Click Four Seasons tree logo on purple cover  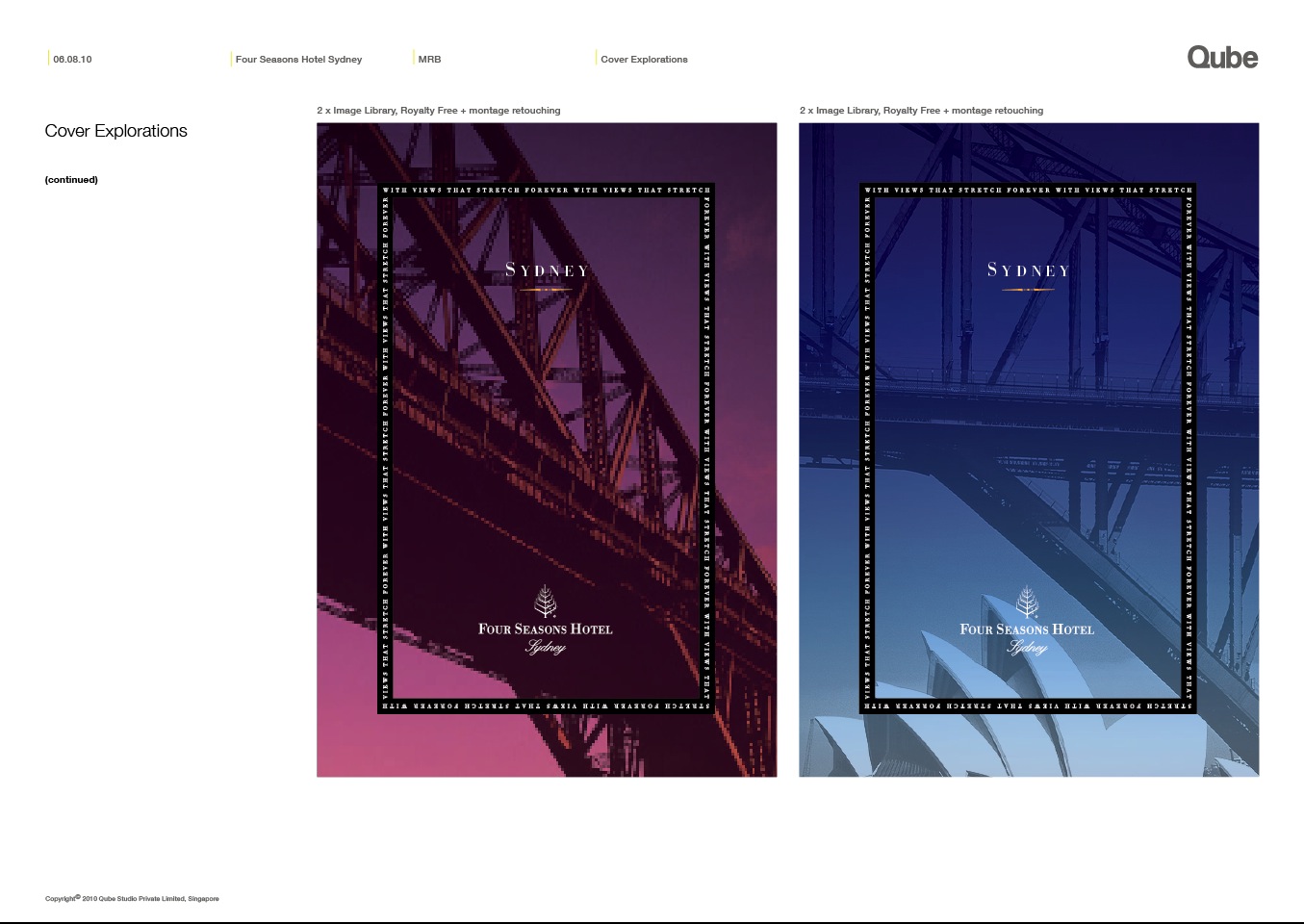[546, 602]
